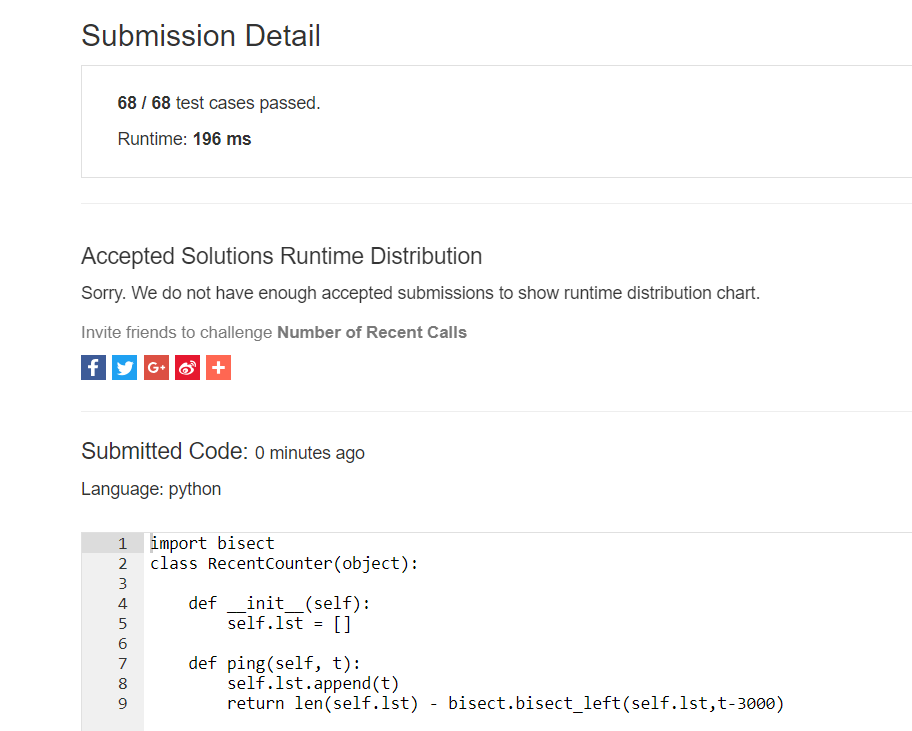Screen dimensions: 912x731
Task: Click the class RecentCounter definition line
Action: (x=284, y=564)
